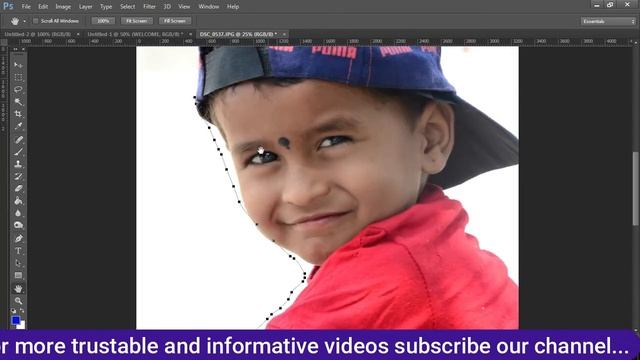
Task: Open the Window menu
Action: tap(209, 7)
